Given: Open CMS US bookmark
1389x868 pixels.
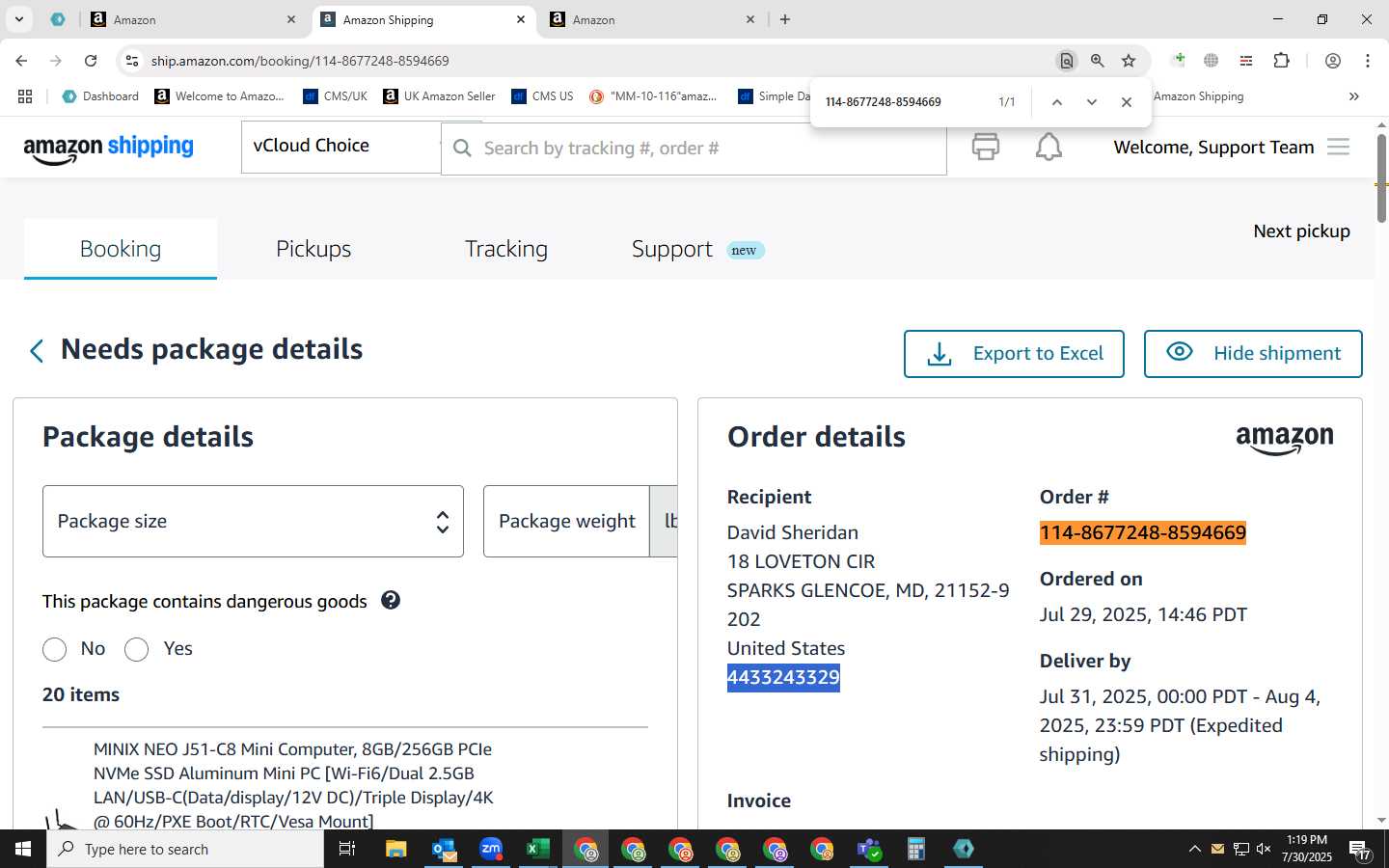Looking at the screenshot, I should 542,96.
